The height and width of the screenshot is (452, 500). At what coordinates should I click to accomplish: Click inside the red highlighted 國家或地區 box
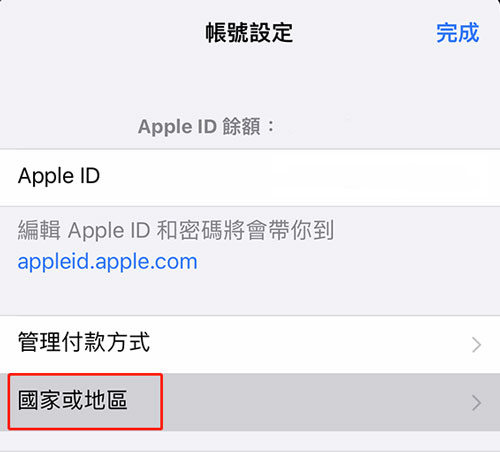tap(85, 401)
